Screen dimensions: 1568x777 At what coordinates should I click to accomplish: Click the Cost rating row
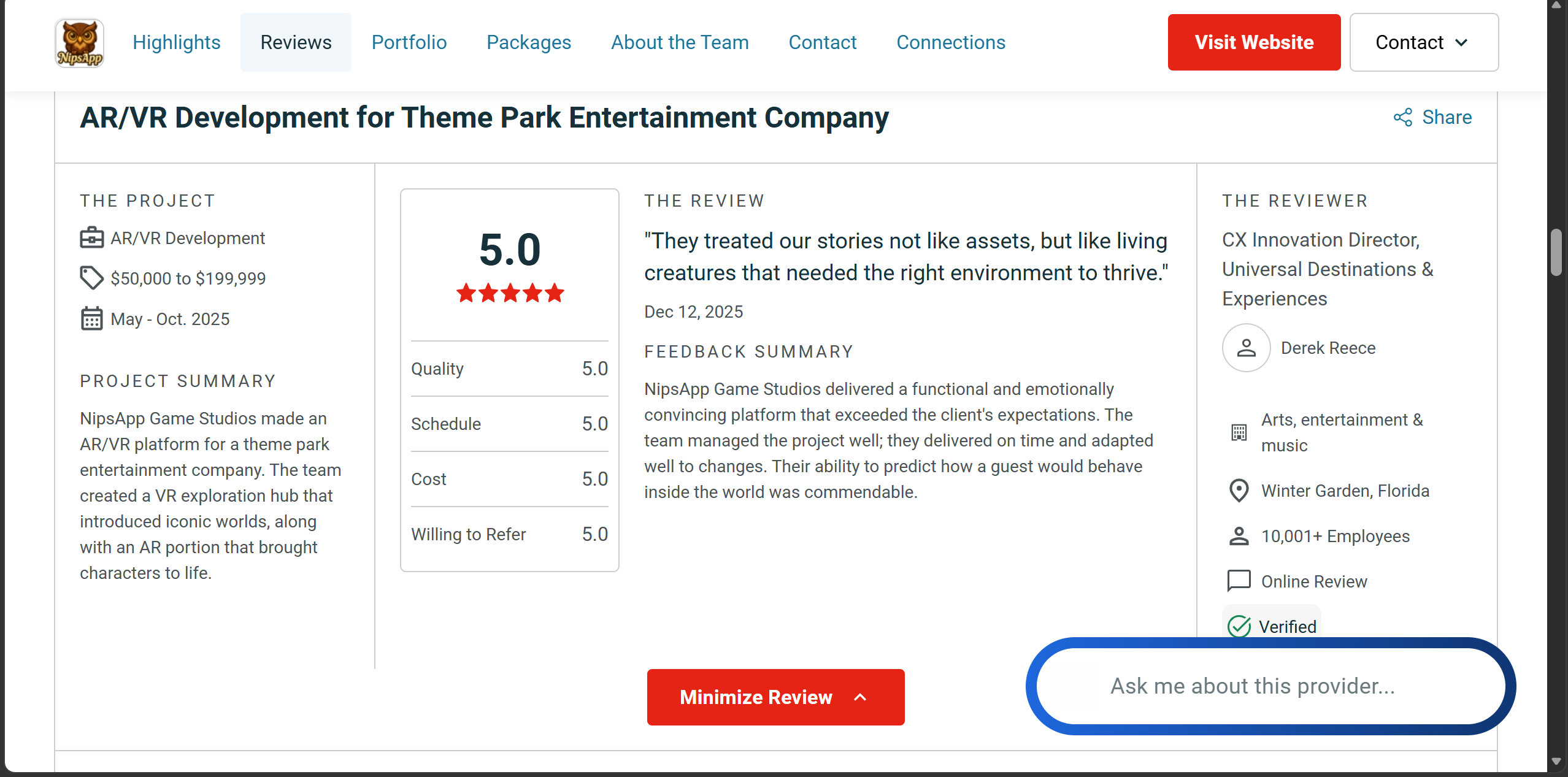[509, 479]
